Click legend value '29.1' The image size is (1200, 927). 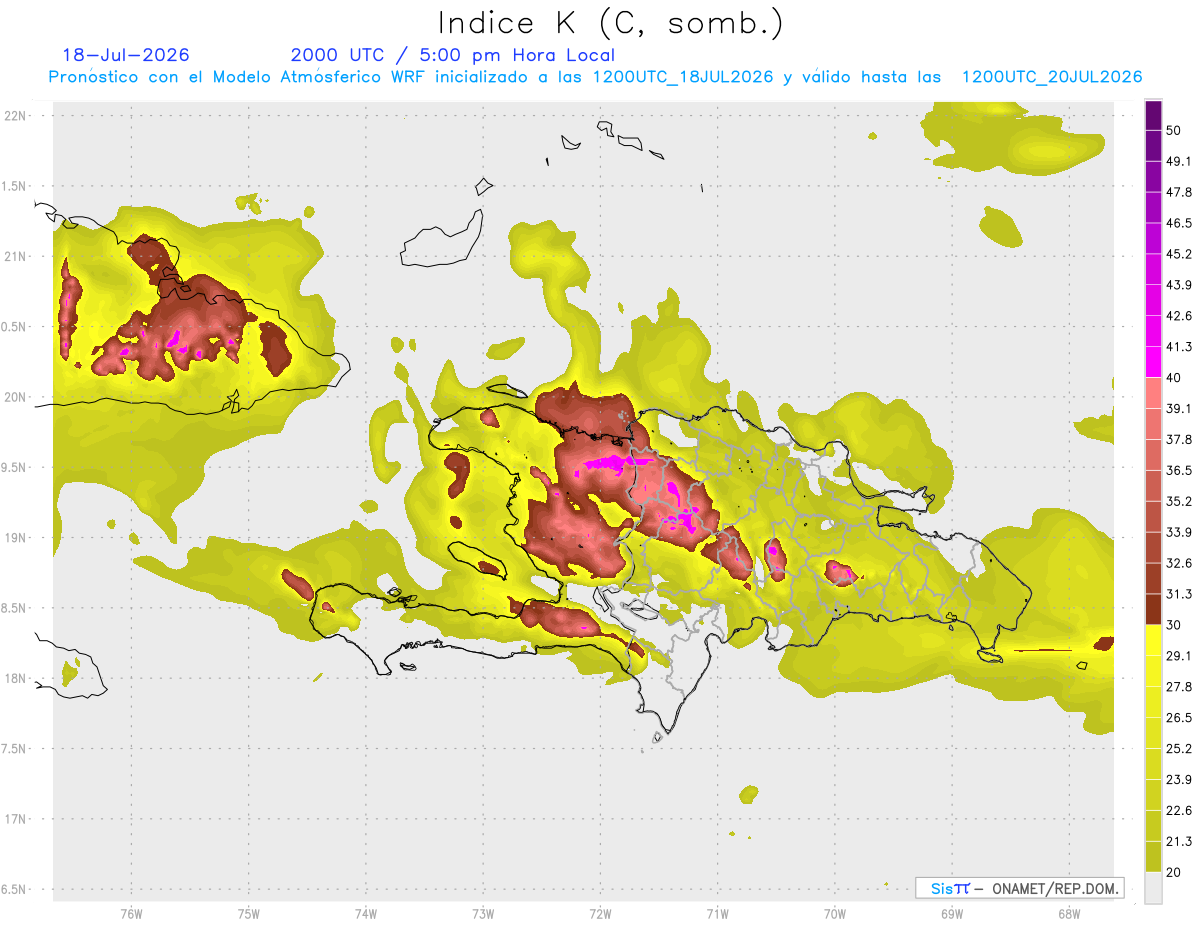1178,656
